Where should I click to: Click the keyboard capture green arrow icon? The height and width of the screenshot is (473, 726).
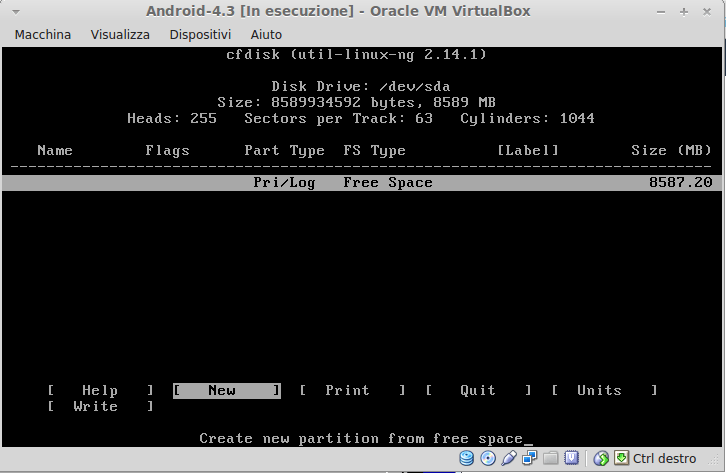(621, 458)
